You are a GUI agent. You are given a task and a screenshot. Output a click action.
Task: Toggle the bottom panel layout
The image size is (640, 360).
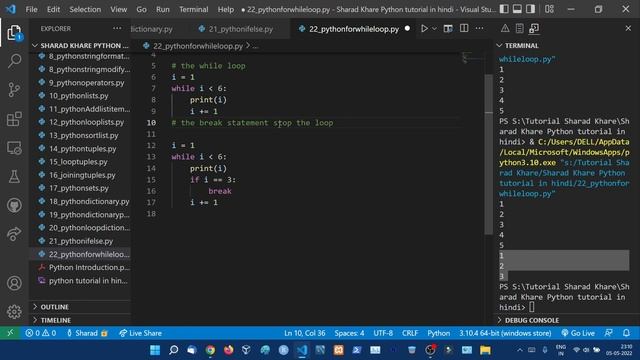pyautogui.click(x=517, y=9)
